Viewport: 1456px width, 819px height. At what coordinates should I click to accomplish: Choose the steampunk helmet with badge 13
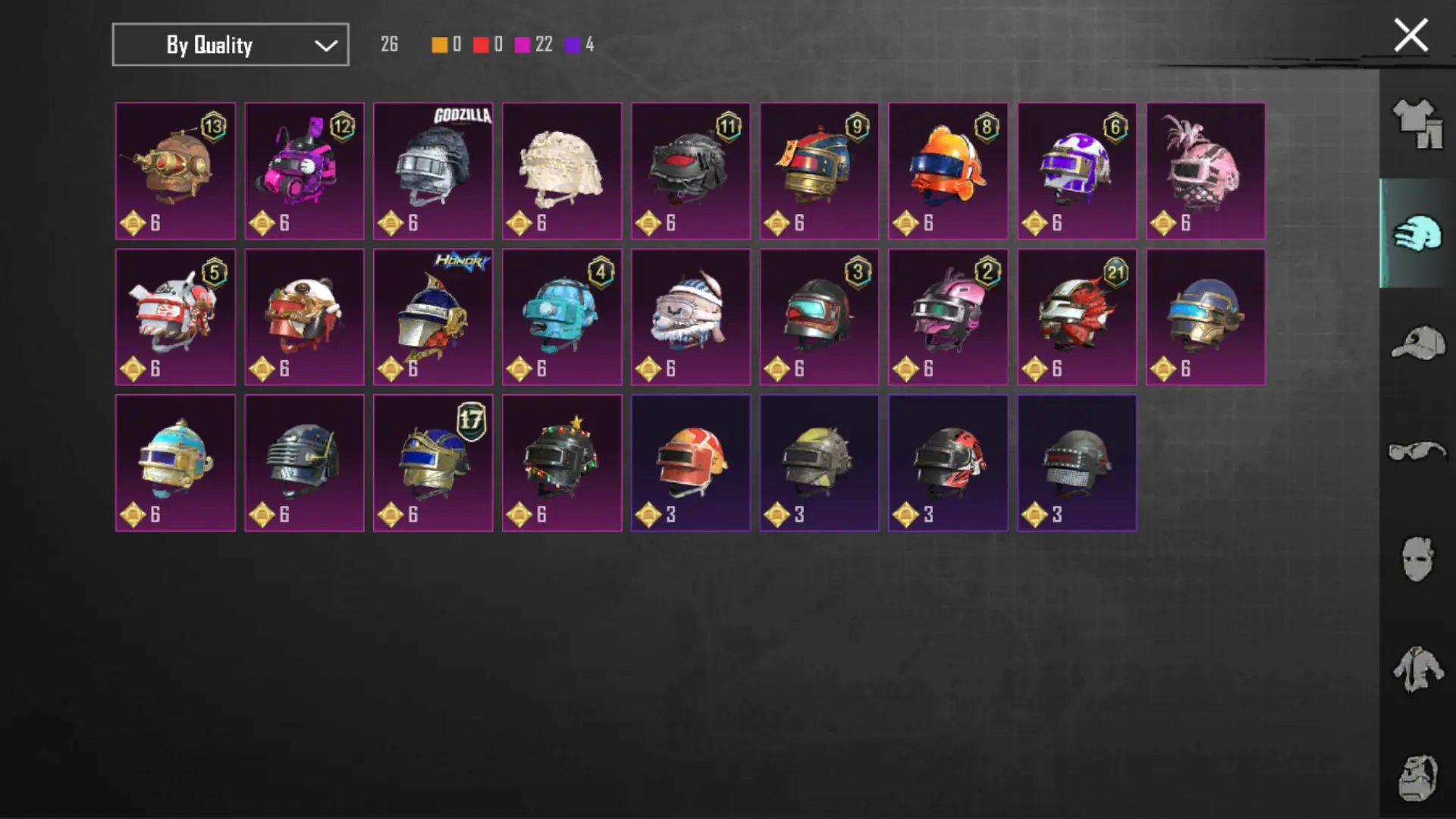point(175,171)
